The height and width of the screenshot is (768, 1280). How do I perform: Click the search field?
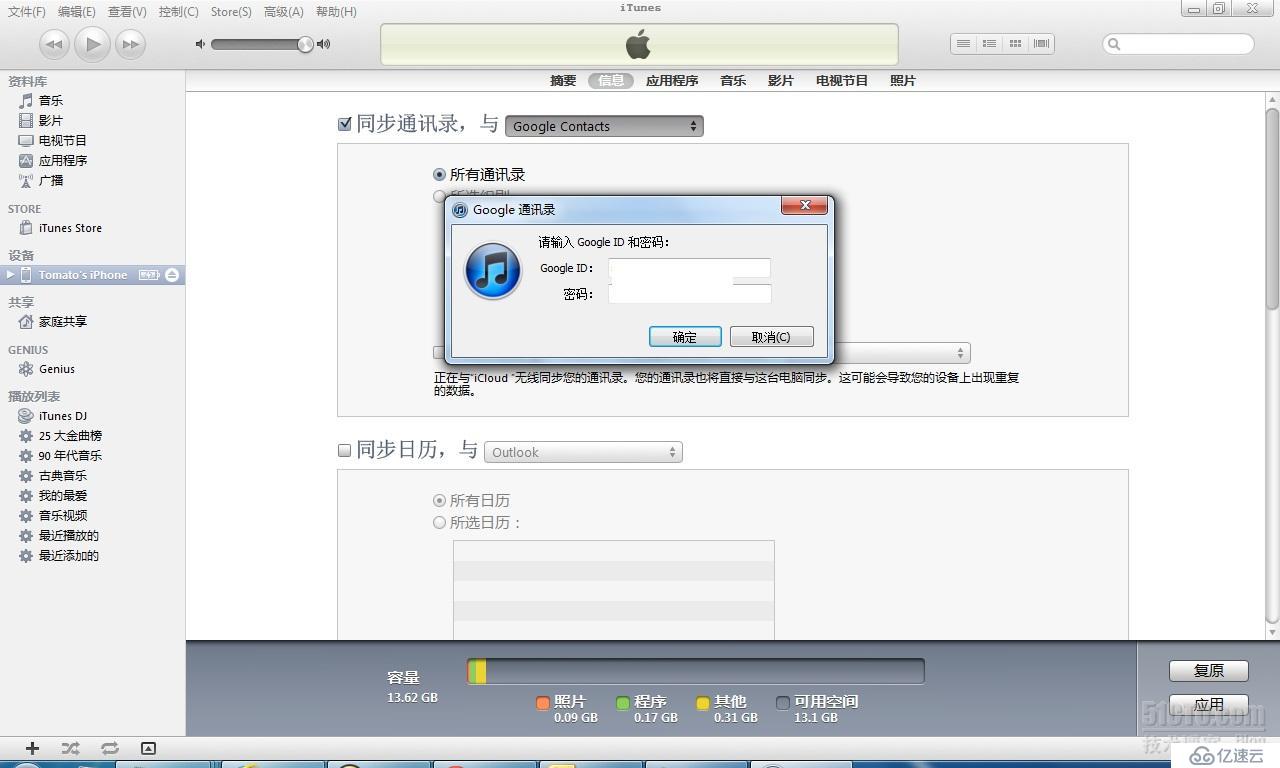pyautogui.click(x=1178, y=44)
